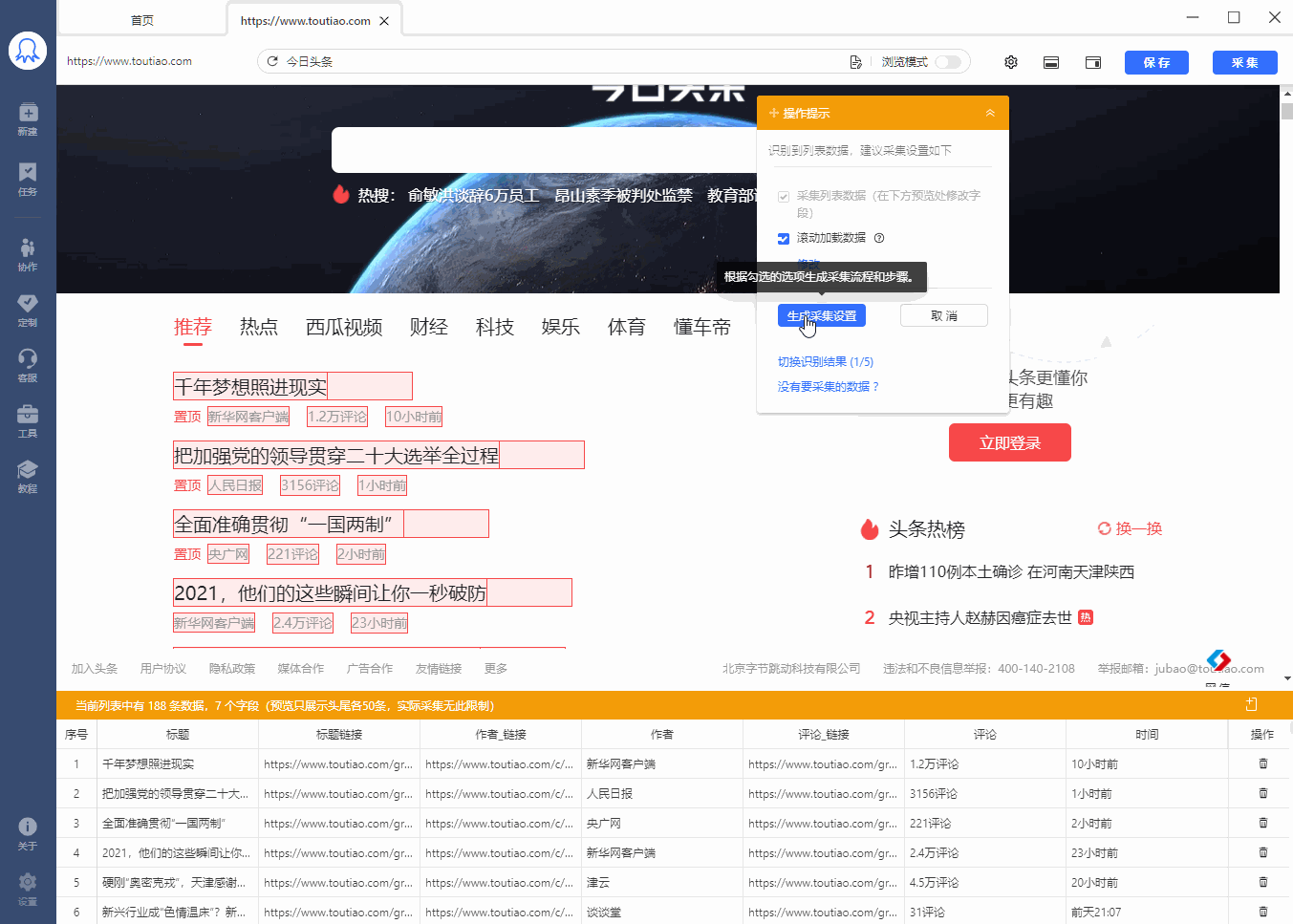The image size is (1293, 924).
Task: Click the refresh icon next to 换一换
Action: tap(1104, 528)
